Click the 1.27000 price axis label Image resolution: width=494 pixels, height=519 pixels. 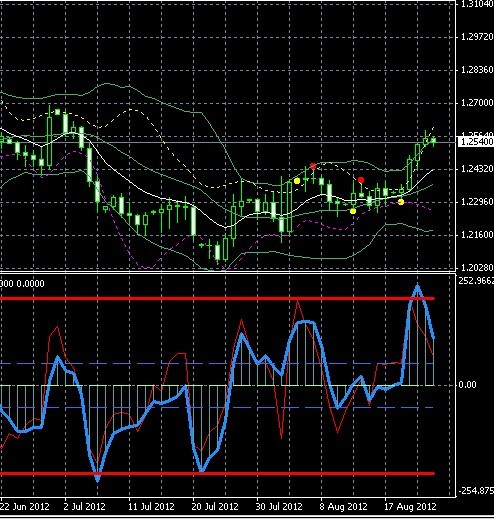tap(477, 103)
